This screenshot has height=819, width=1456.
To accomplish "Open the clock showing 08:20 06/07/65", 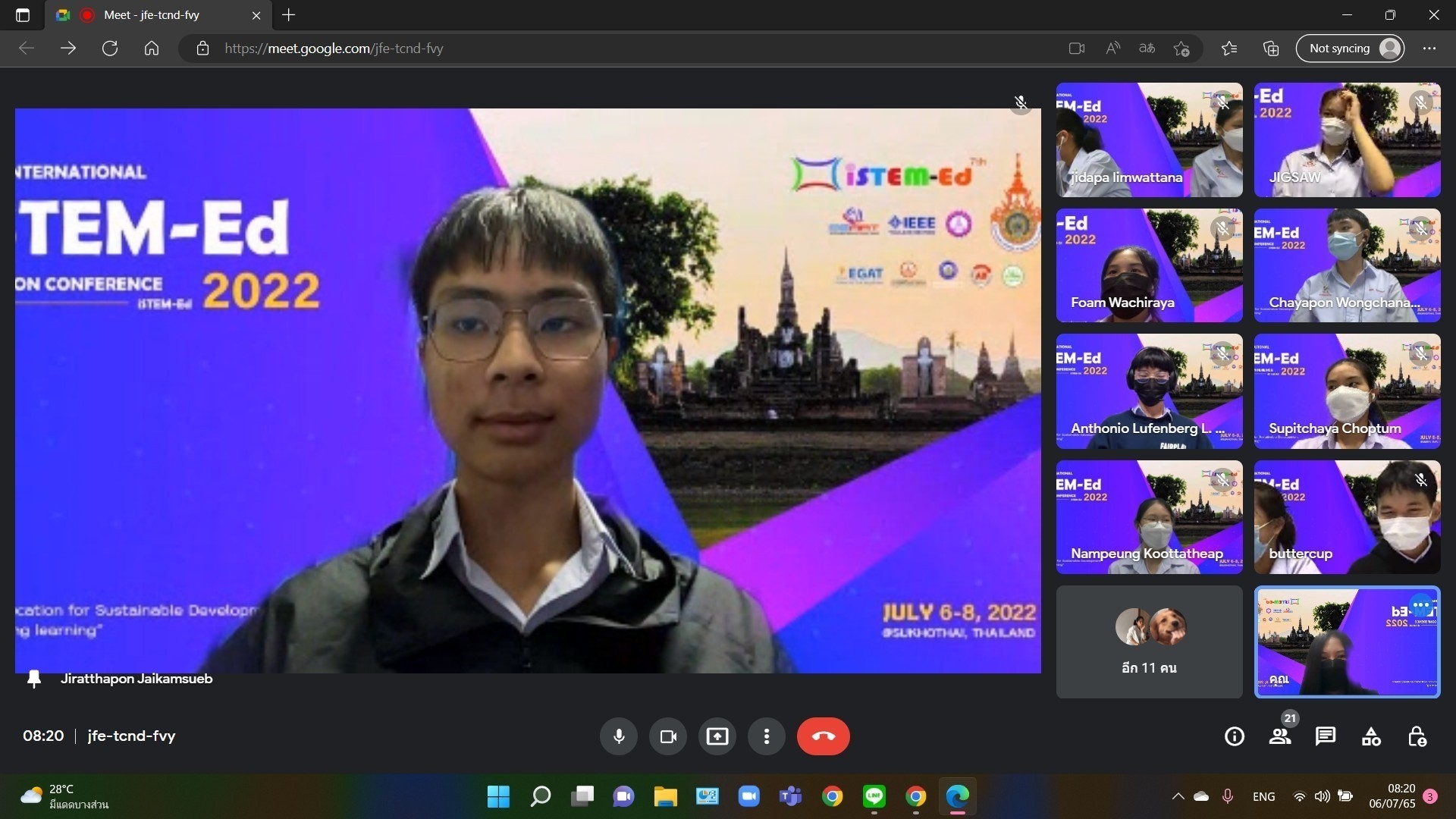I will [x=1392, y=796].
